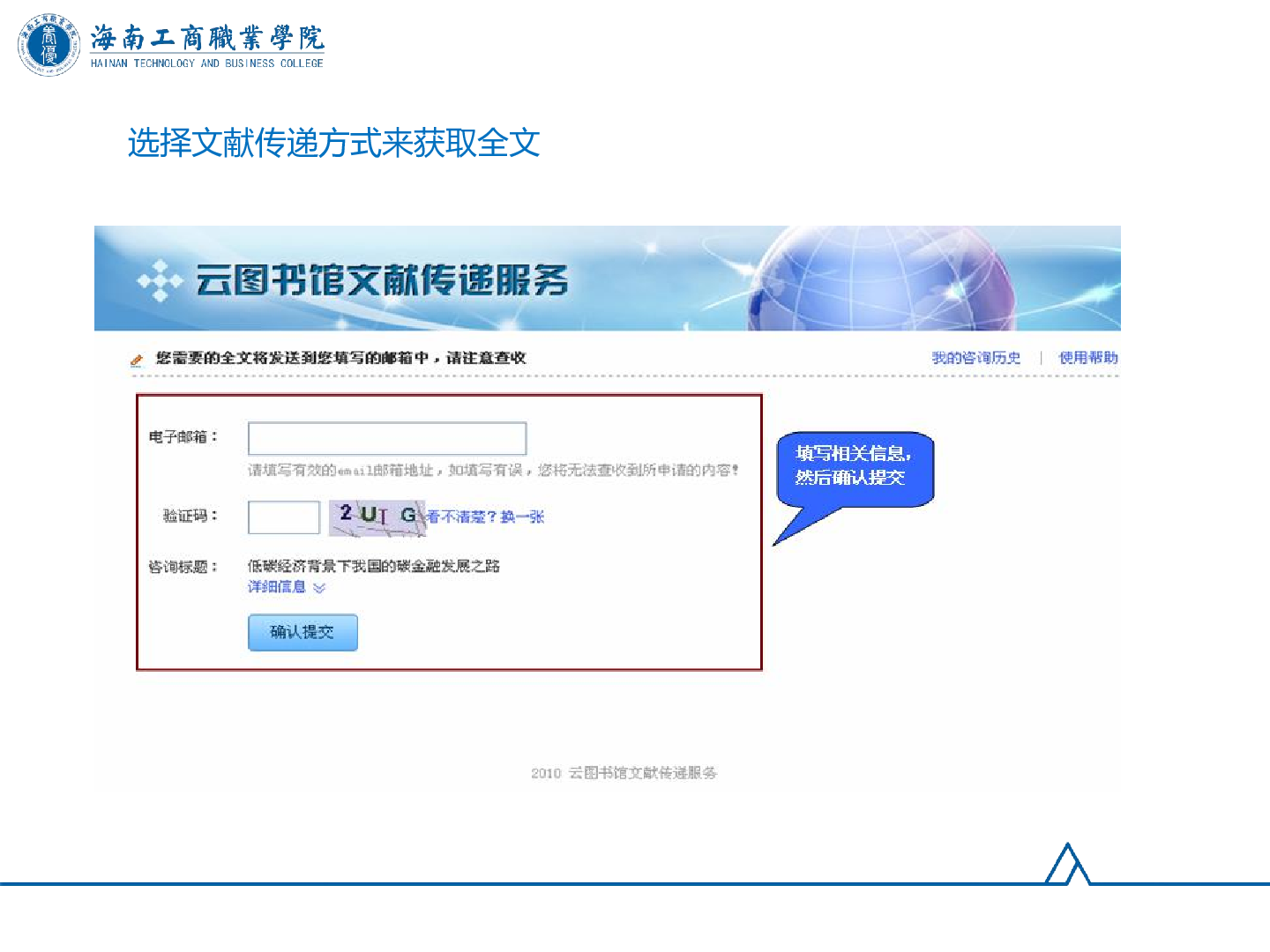
Task: Click 看不清楚？换一张 to refresh captcha
Action: tap(486, 517)
